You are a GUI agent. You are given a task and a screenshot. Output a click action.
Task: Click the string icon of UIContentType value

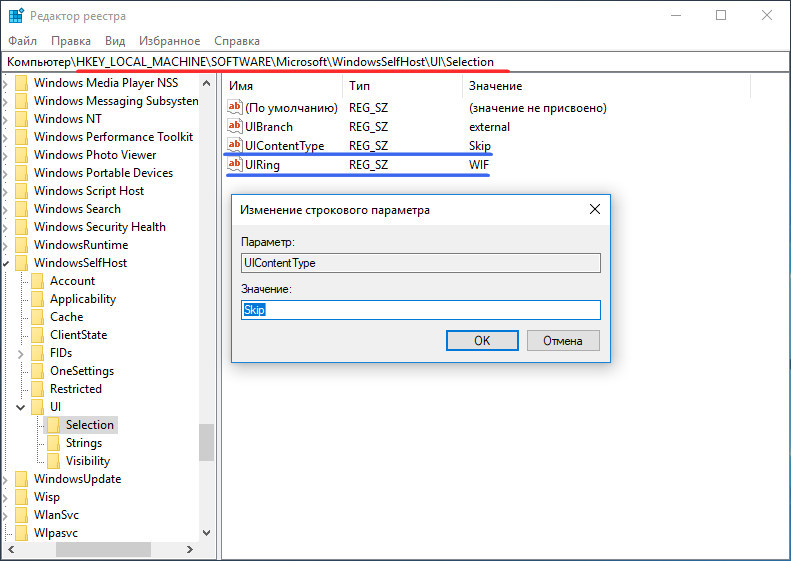(x=235, y=145)
